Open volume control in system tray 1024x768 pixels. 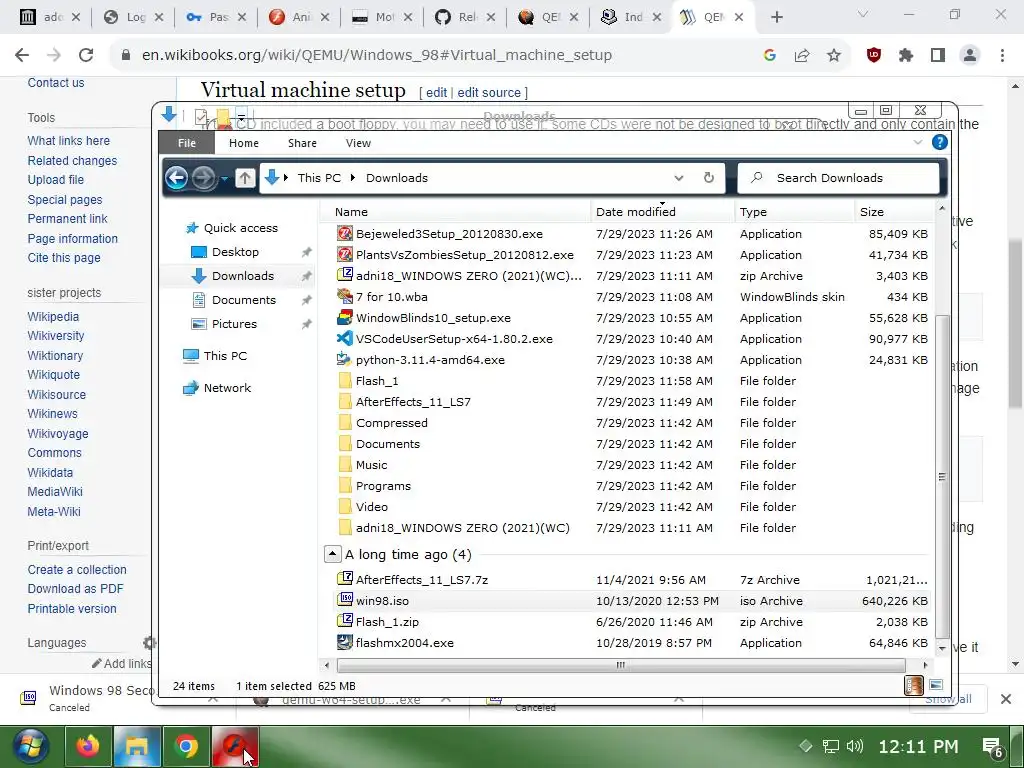coord(854,746)
